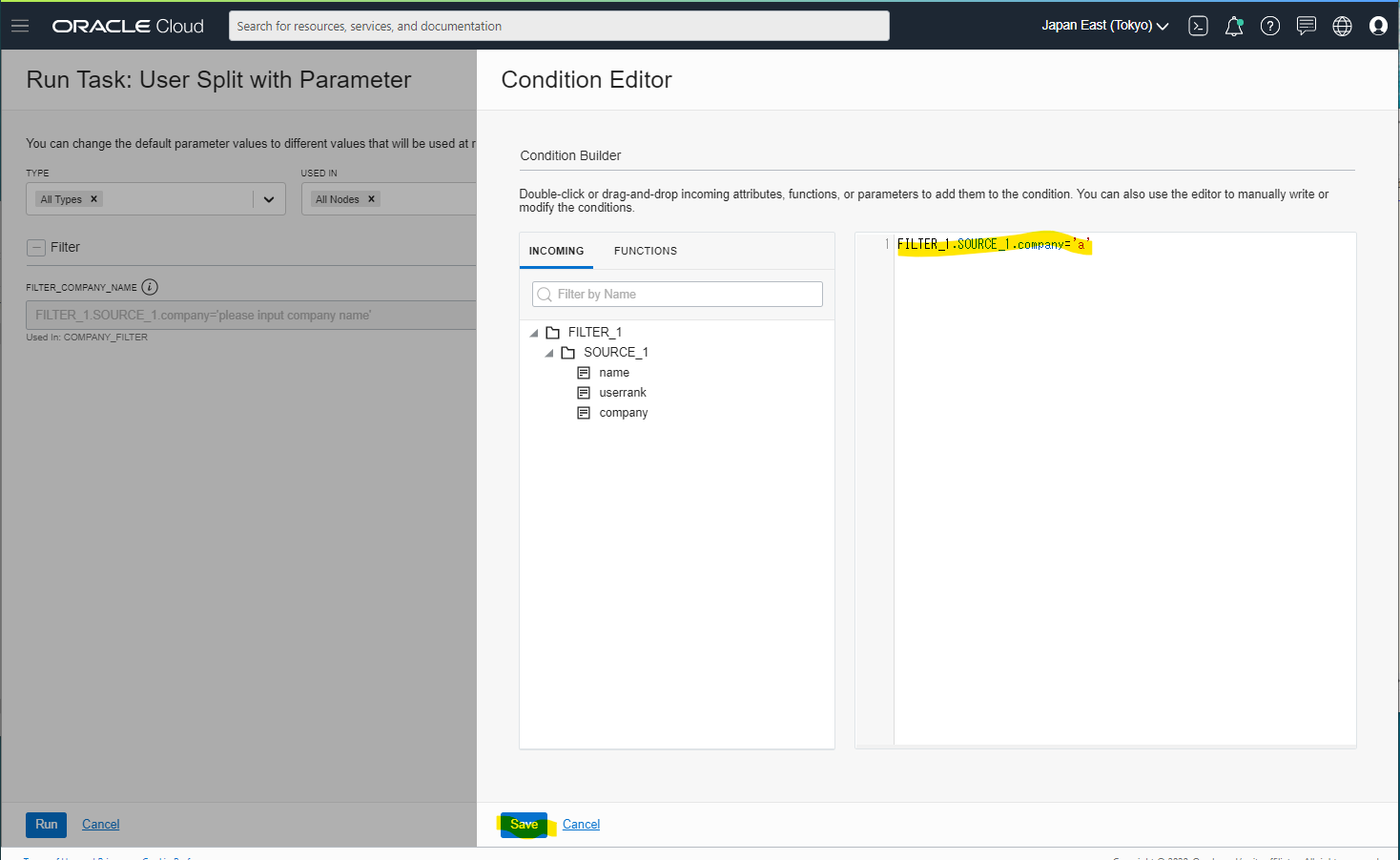Screen dimensions: 1400x860
Task: Open the support chat icon
Action: [x=1307, y=26]
